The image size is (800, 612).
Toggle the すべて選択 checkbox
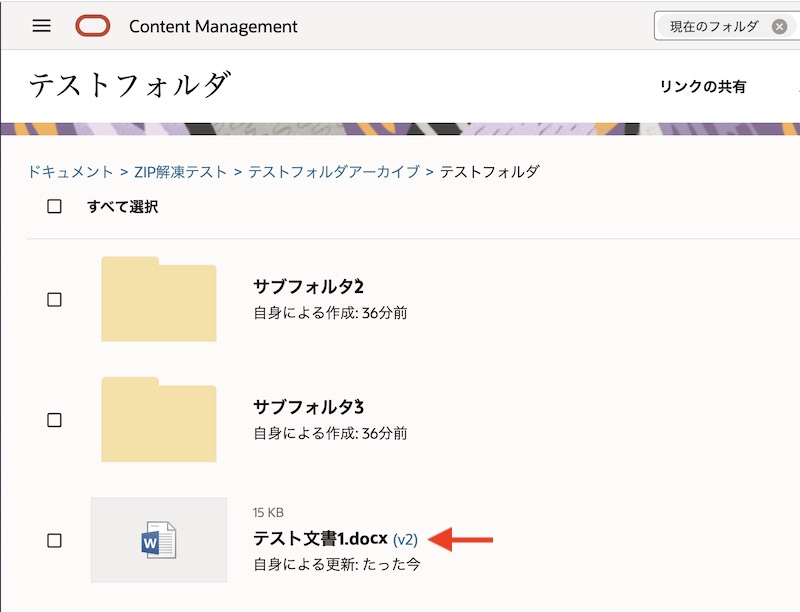click(55, 207)
